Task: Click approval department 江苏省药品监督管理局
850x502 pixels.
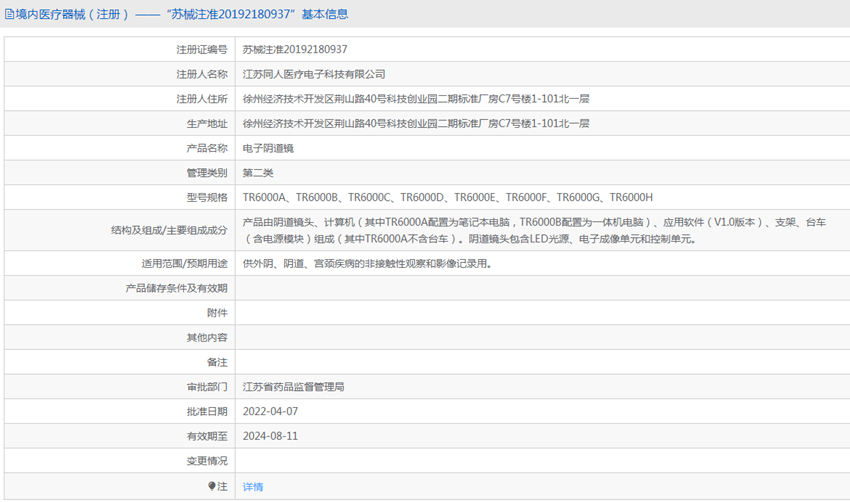Action: coord(293,387)
